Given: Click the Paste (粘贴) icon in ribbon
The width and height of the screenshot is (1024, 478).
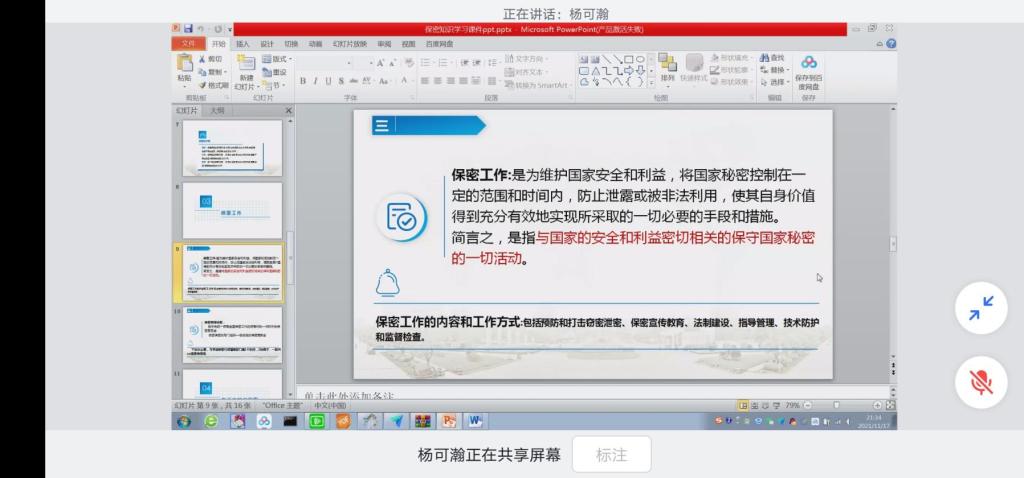Looking at the screenshot, I should coord(184,66).
